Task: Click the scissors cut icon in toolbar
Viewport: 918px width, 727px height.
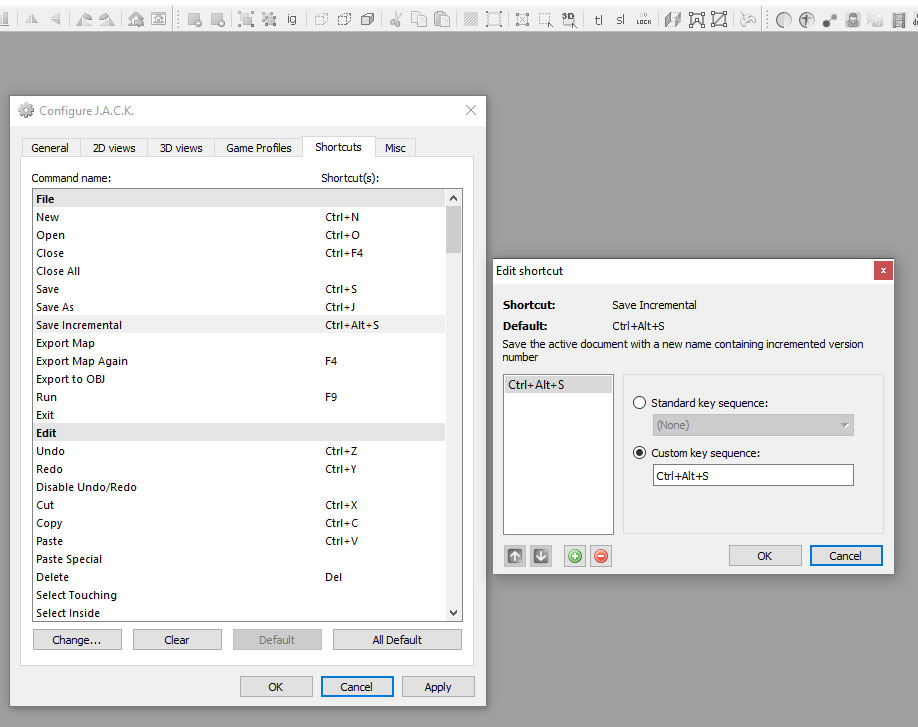Action: [396, 19]
